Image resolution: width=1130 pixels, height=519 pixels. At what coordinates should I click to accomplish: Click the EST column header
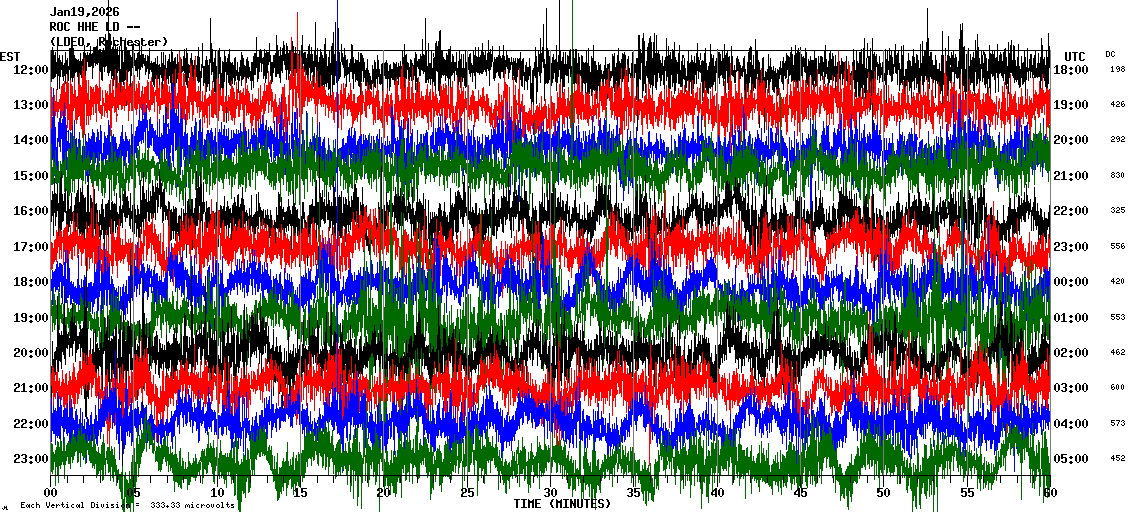[x=10, y=57]
